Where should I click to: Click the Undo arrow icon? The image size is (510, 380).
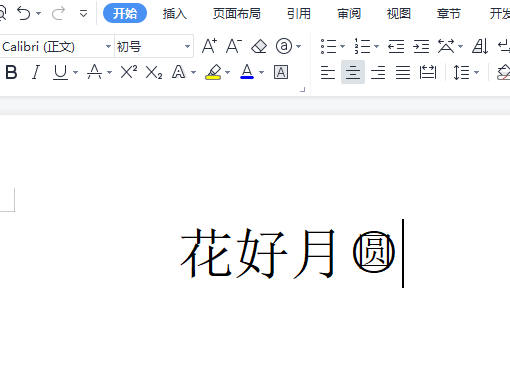pos(24,13)
